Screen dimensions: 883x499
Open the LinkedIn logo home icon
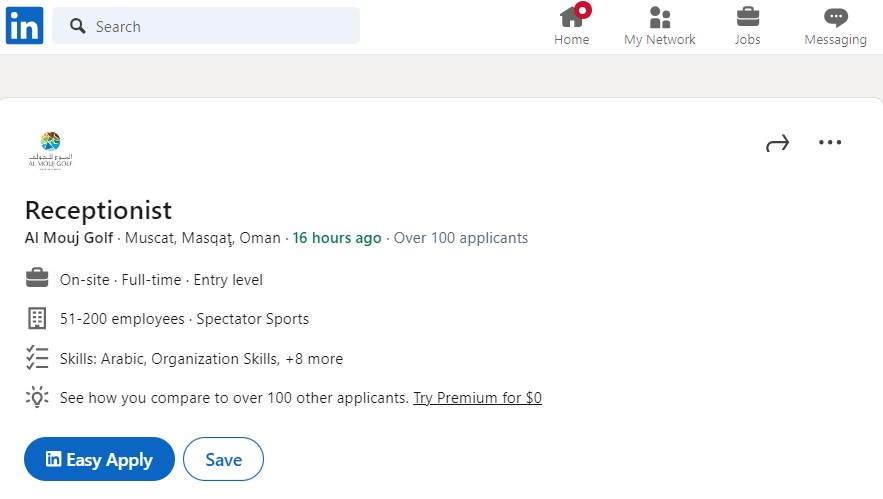pyautogui.click(x=24, y=25)
